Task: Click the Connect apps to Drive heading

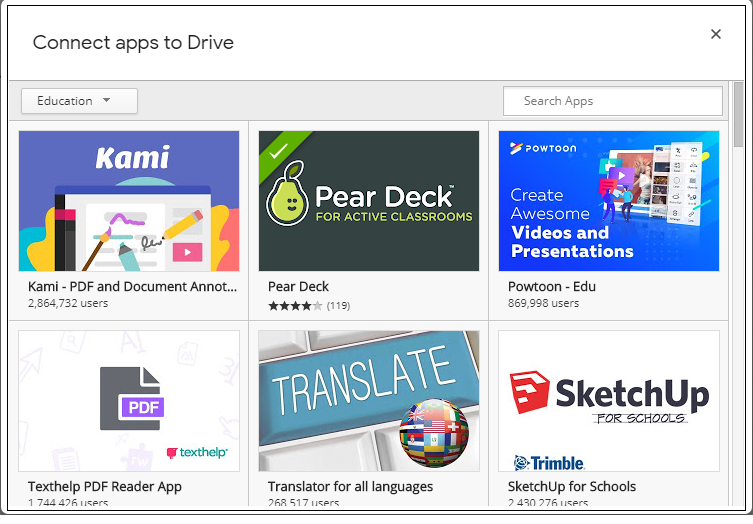Action: click(133, 43)
